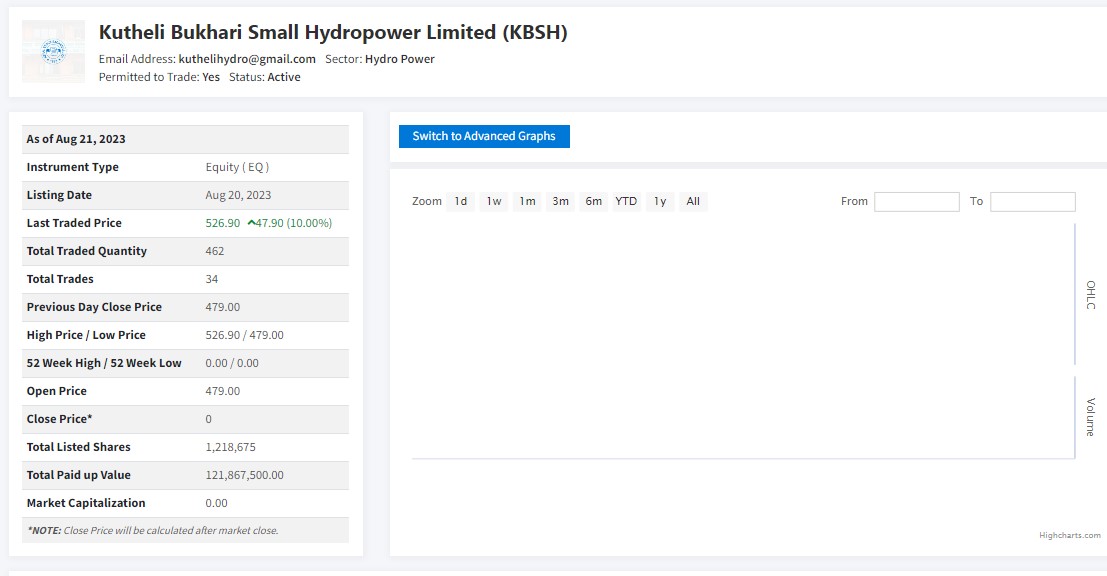The width and height of the screenshot is (1107, 576).
Task: Click the Volume axis label
Action: (x=1091, y=417)
